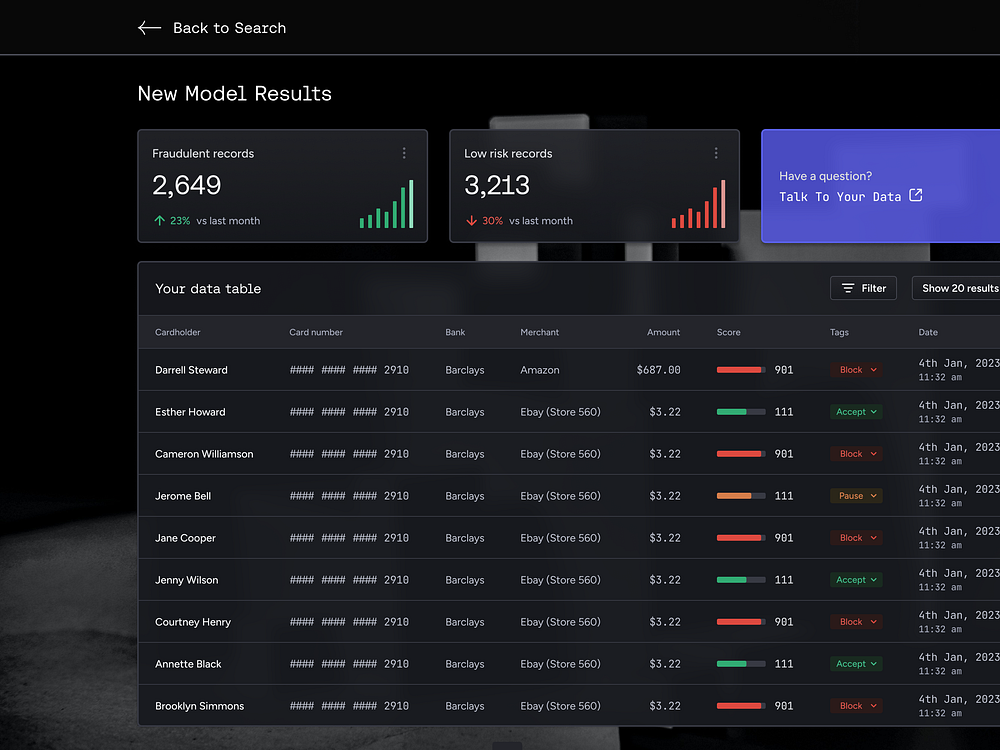Open the Block tag dropdown for Darrell Steward
The width and height of the screenshot is (1000, 750).
pos(856,369)
